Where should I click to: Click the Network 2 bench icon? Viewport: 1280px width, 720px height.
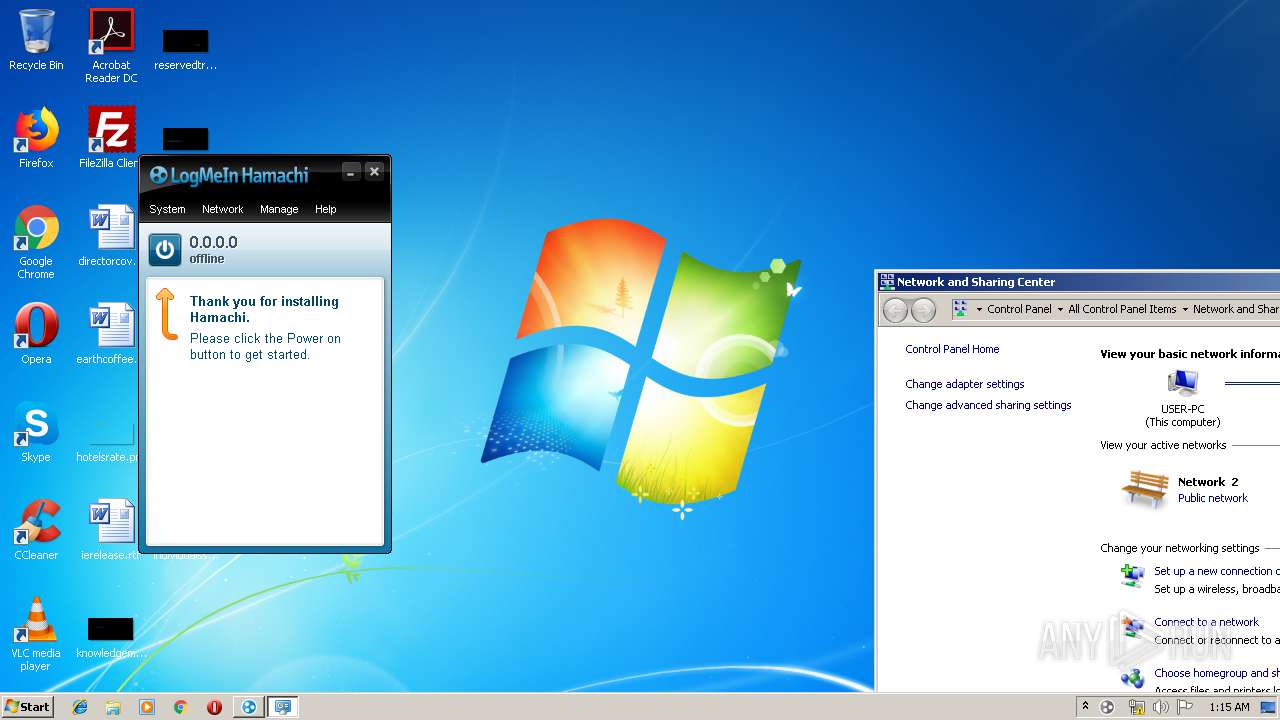(1145, 490)
